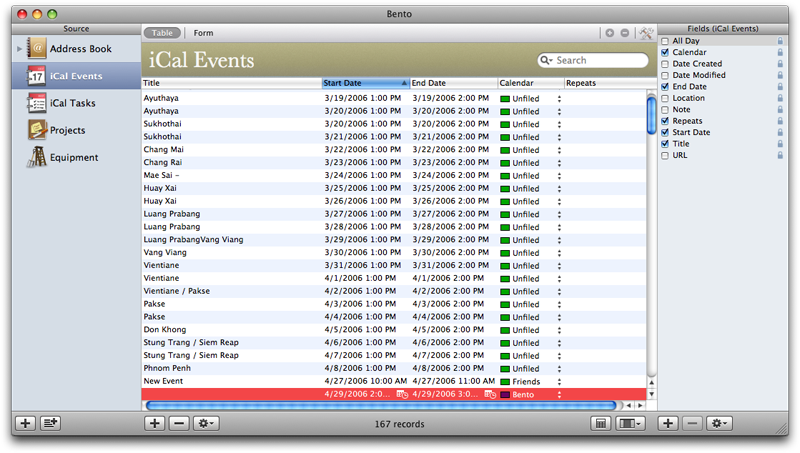Open calendar popup for New Event row

tap(559, 382)
